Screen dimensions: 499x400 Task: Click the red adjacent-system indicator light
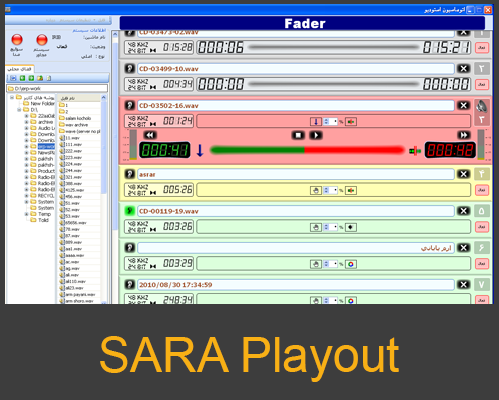click(x=42, y=40)
